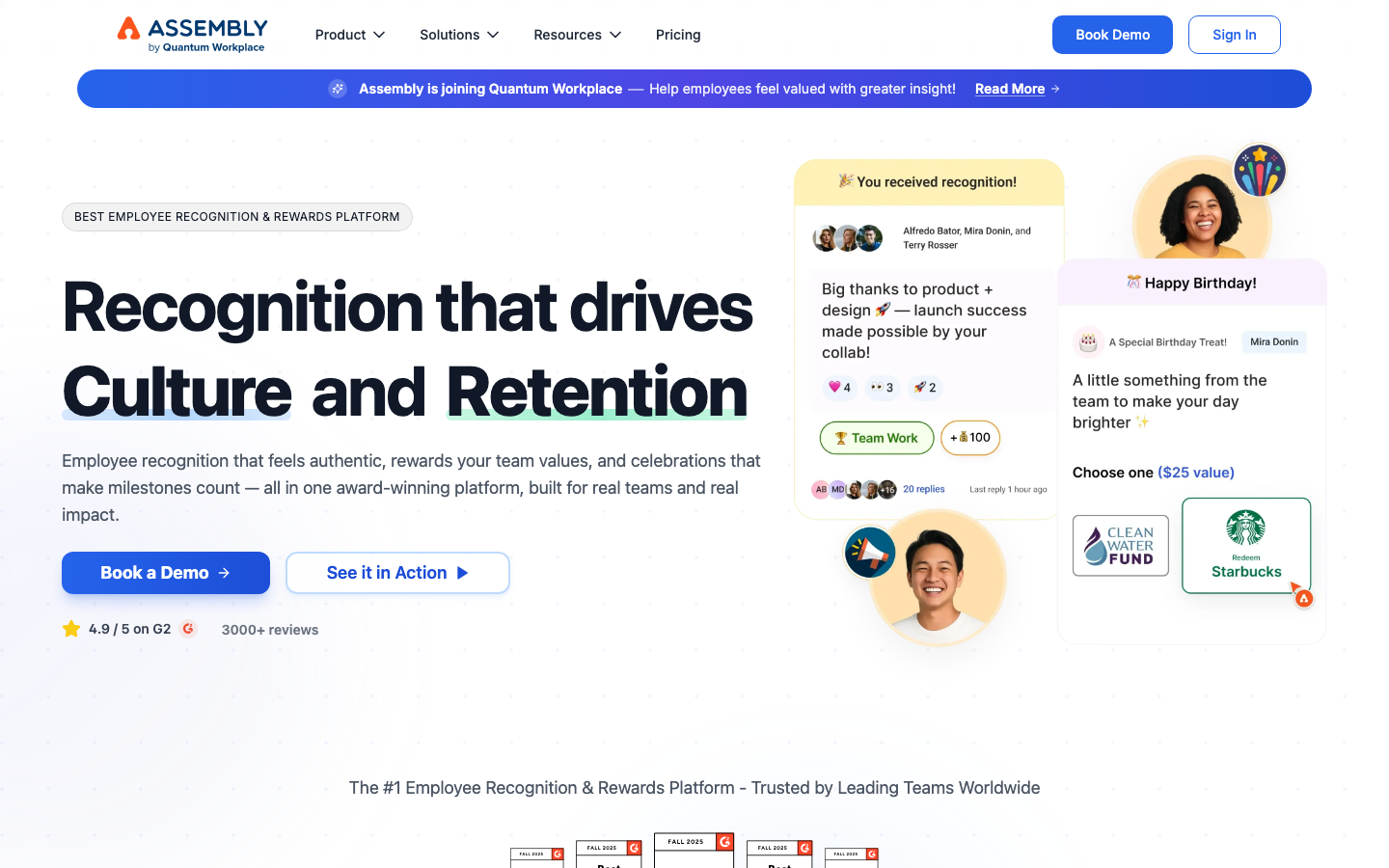1389x868 pixels.
Task: Click the gold star rating icon
Action: point(71,629)
